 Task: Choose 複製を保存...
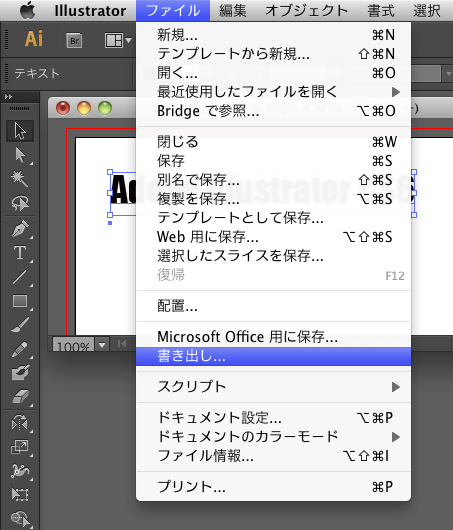273,198
